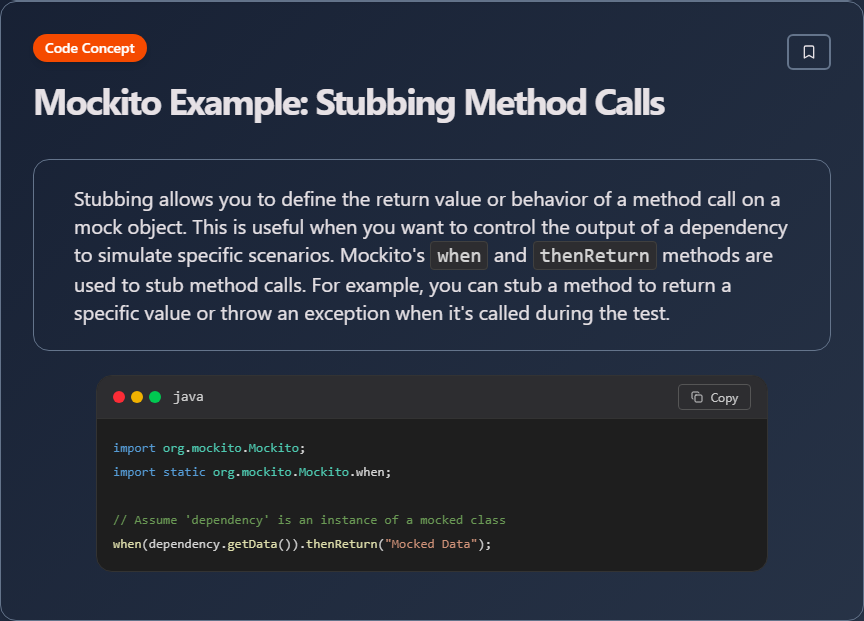Click the inline "thenReturn" code term
864x621 pixels.
tap(595, 256)
